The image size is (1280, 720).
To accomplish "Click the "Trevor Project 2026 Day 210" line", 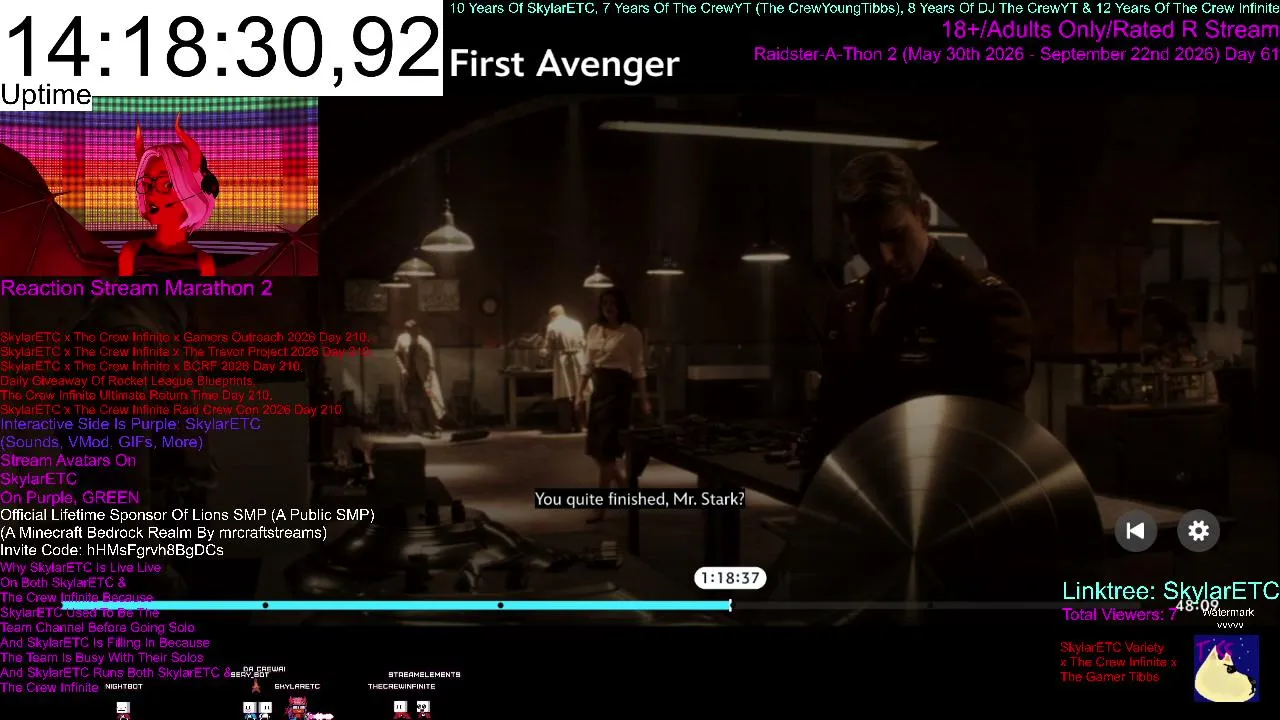I will tap(186, 352).
